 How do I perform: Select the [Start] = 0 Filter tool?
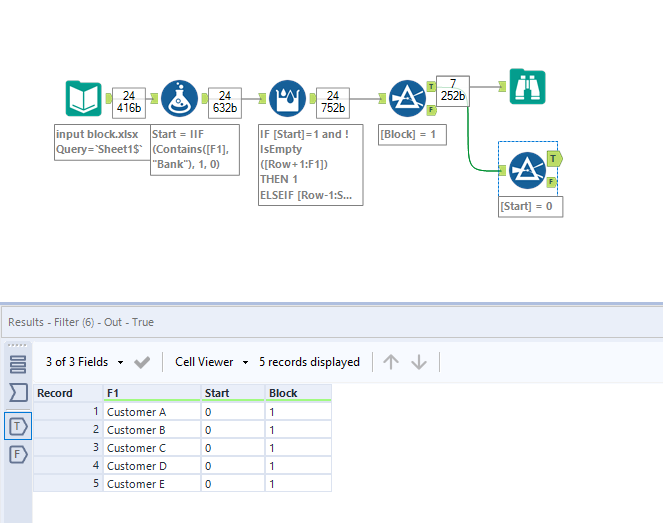point(526,170)
